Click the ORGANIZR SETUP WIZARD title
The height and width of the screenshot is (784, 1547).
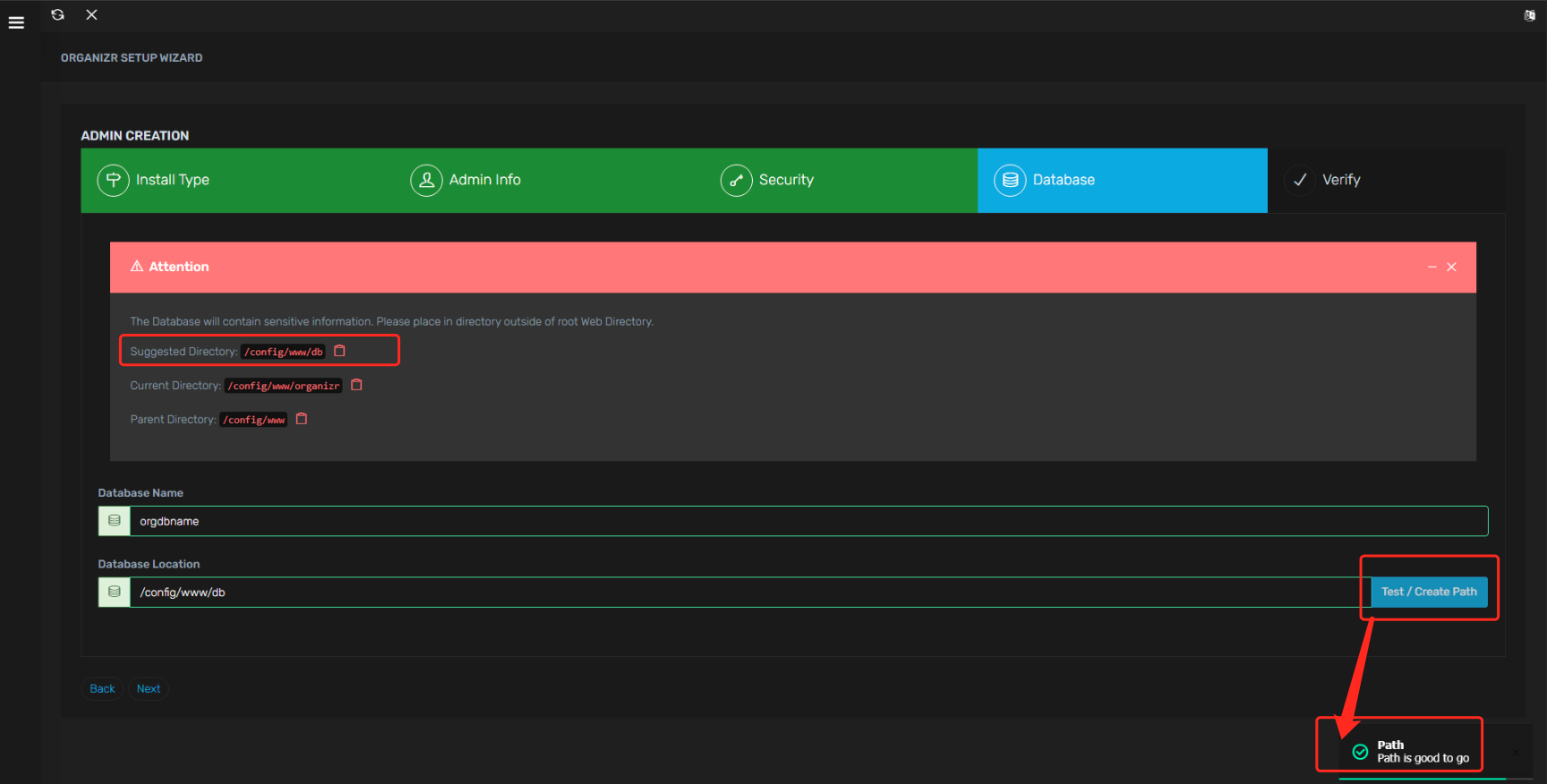pos(132,57)
